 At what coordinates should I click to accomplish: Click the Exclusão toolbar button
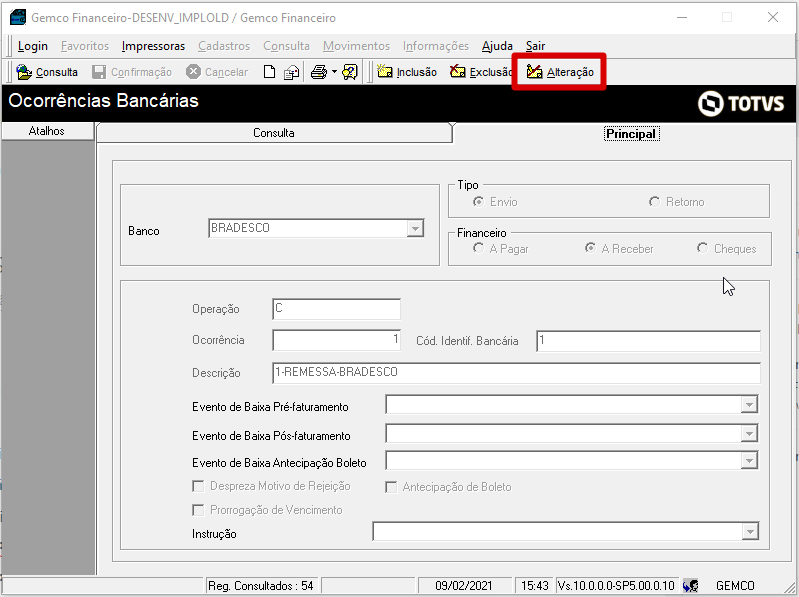pyautogui.click(x=481, y=72)
